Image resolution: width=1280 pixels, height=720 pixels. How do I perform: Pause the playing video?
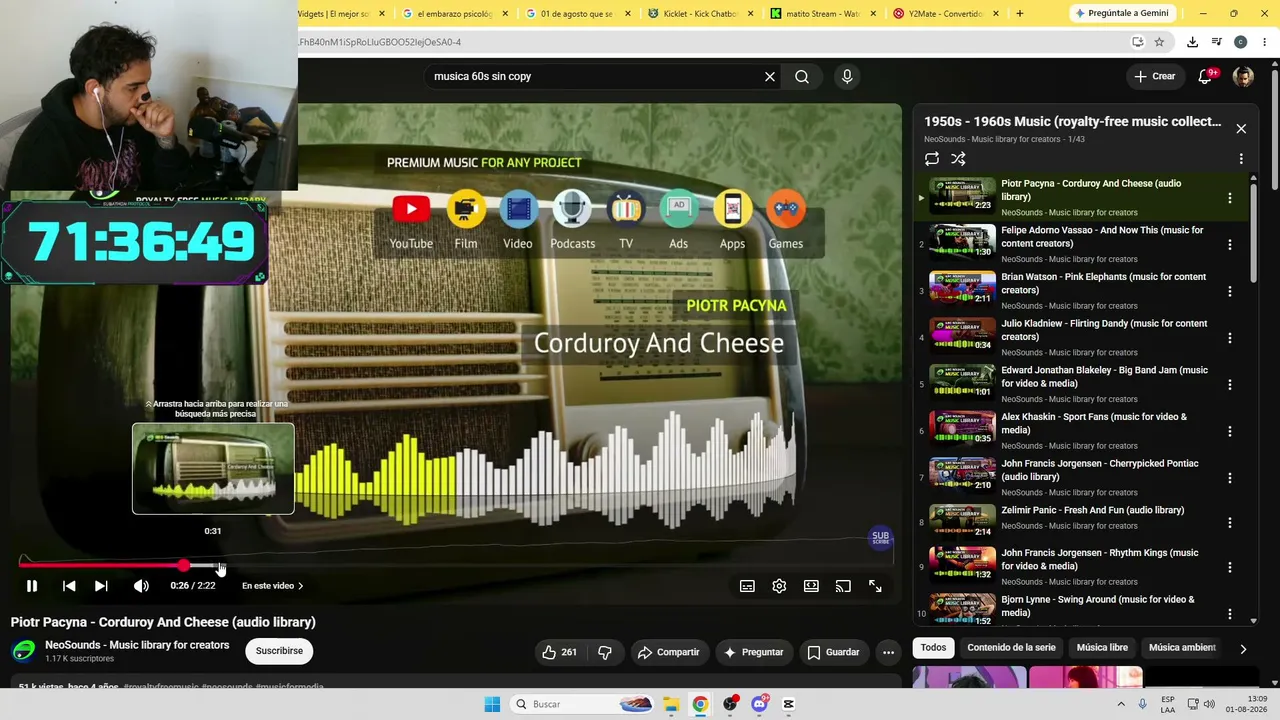[x=32, y=586]
